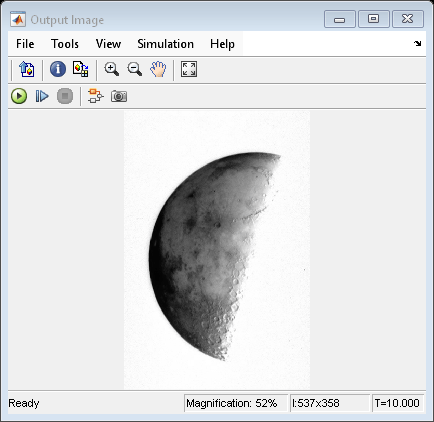The image size is (434, 422).
Task: Open the Help menu
Action: (222, 44)
